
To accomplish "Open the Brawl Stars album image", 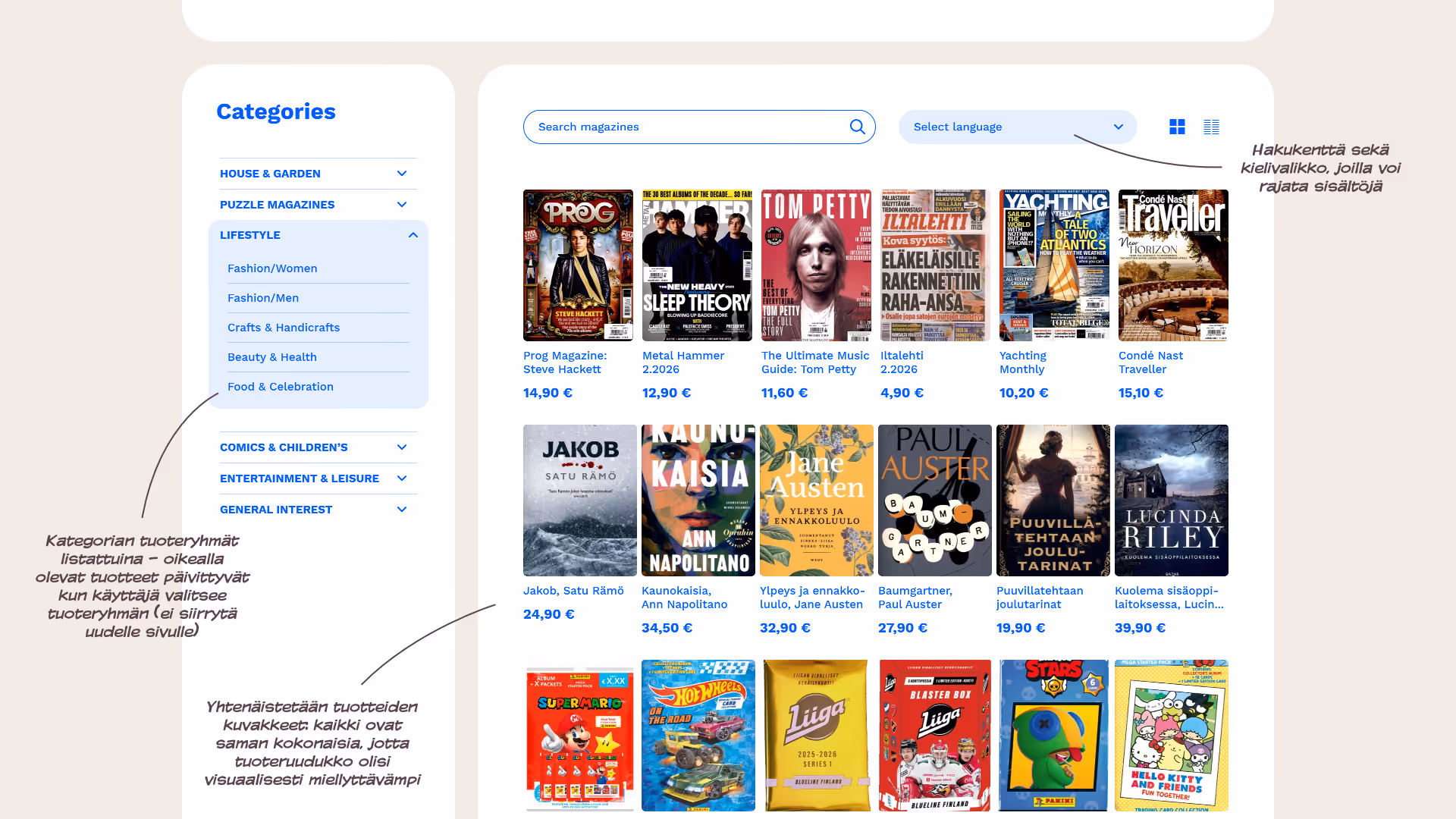I will [1053, 736].
